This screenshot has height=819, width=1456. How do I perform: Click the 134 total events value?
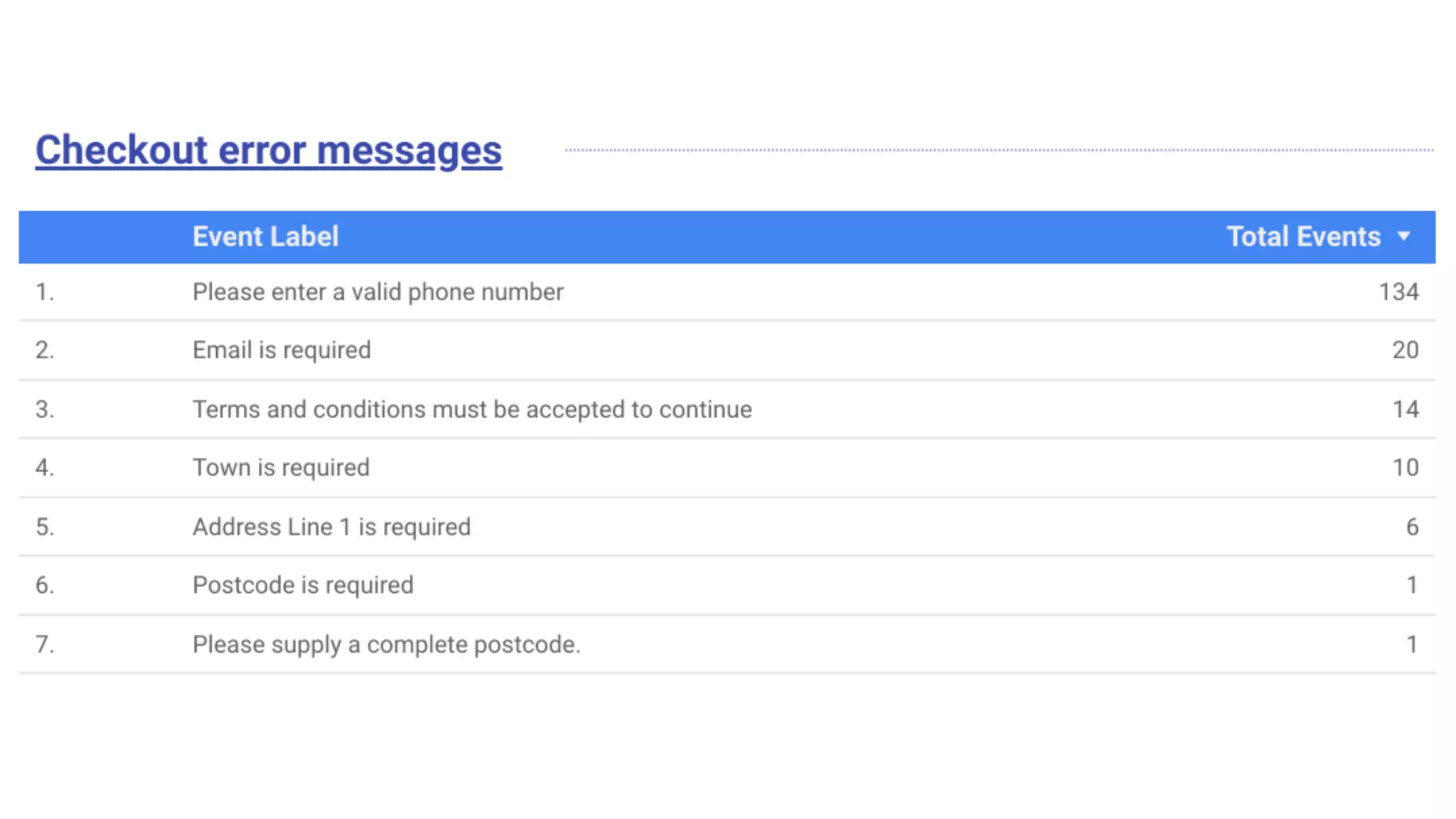pos(1398,292)
